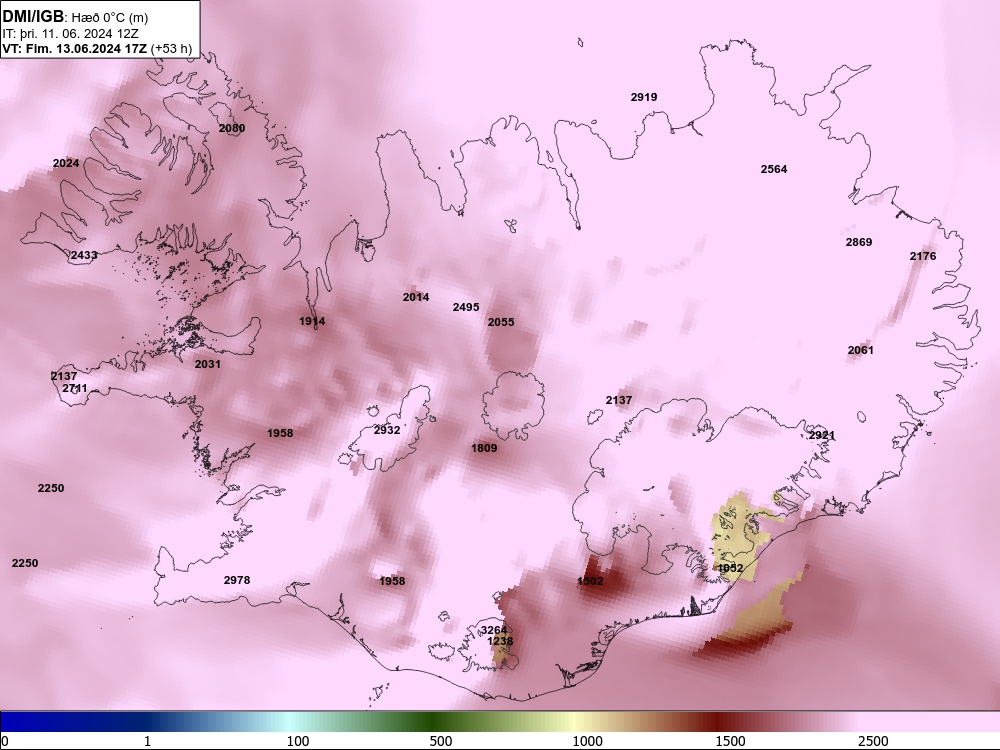
Task: Click the DMI/IGB title label
Action: tap(33, 17)
